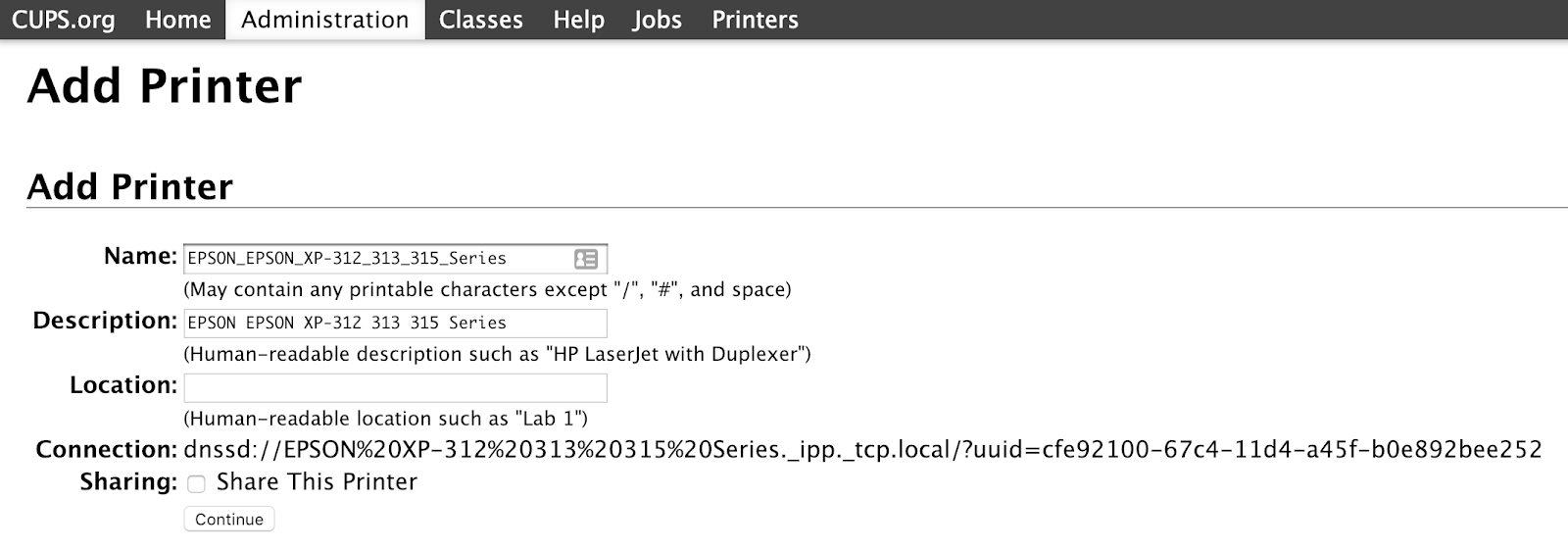Visit the CUPS.org link
Viewport: 1568px width, 550px height.
[63, 20]
